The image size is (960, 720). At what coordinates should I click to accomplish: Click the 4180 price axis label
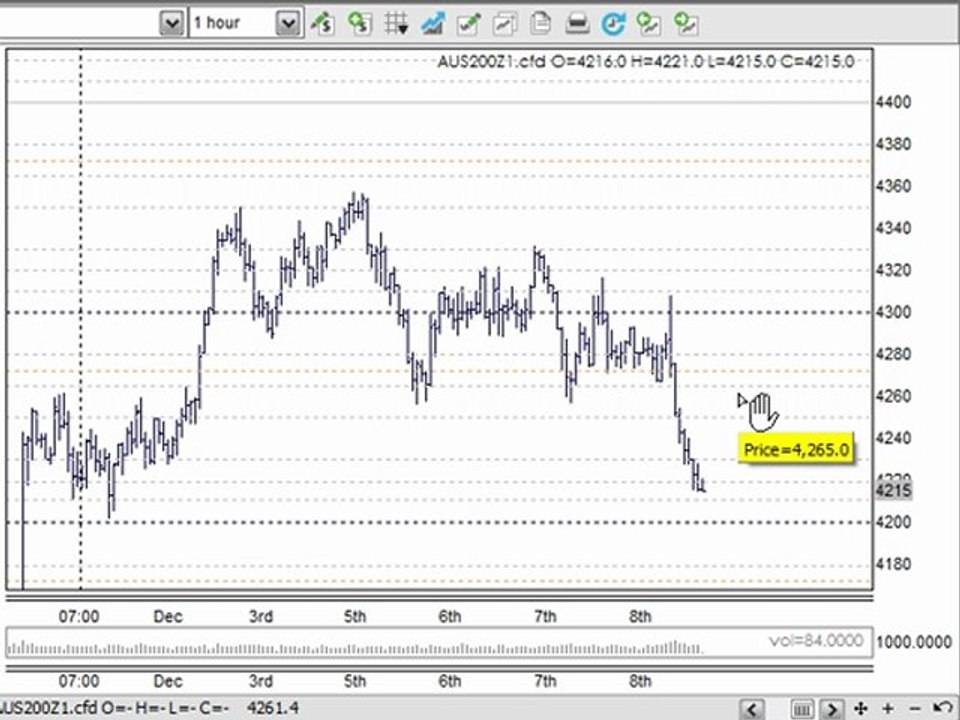[x=893, y=564]
